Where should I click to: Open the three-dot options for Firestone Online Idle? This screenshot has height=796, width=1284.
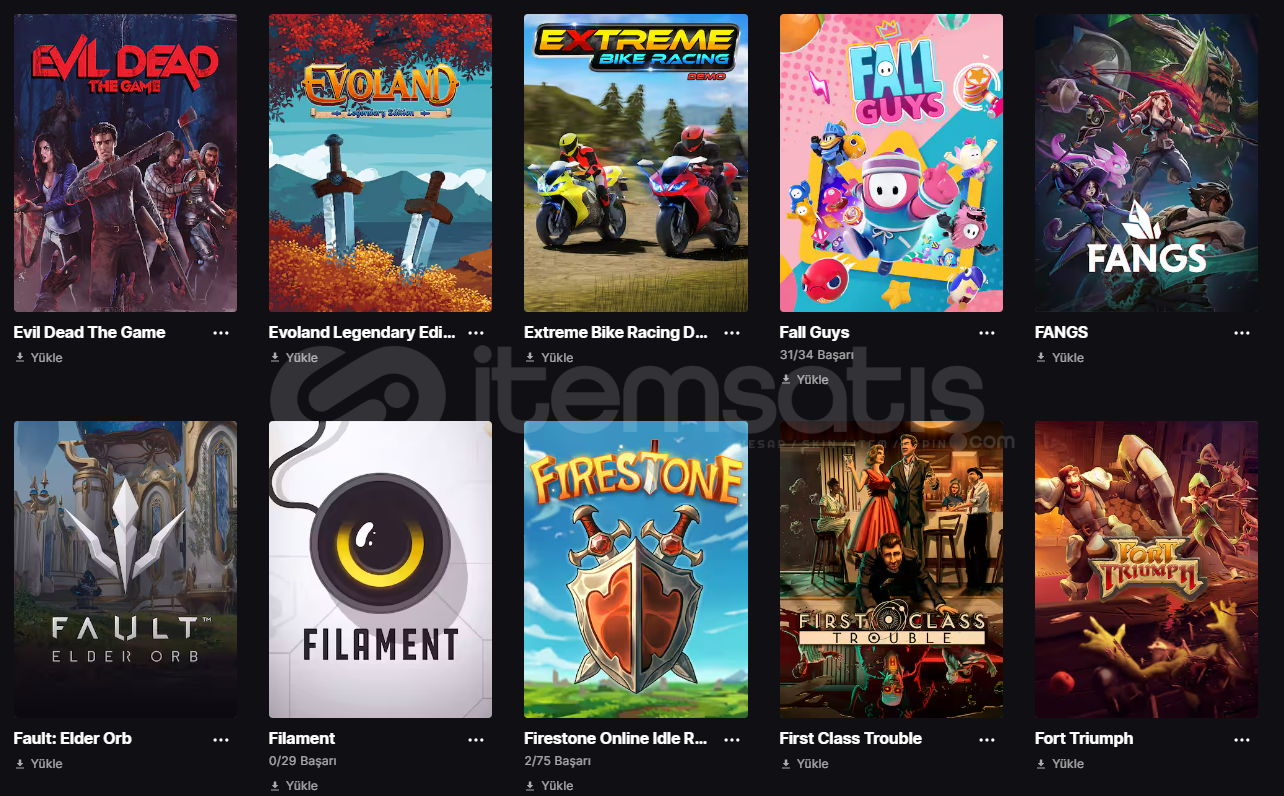(x=732, y=739)
